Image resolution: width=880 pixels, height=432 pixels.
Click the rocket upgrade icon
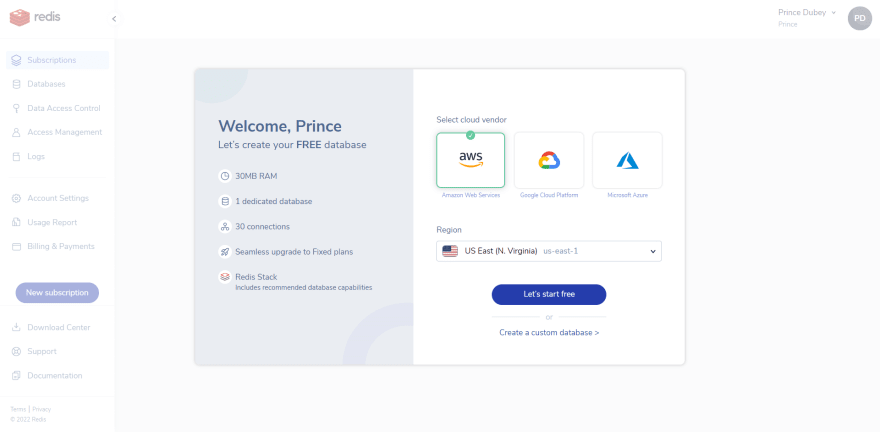pyautogui.click(x=224, y=252)
